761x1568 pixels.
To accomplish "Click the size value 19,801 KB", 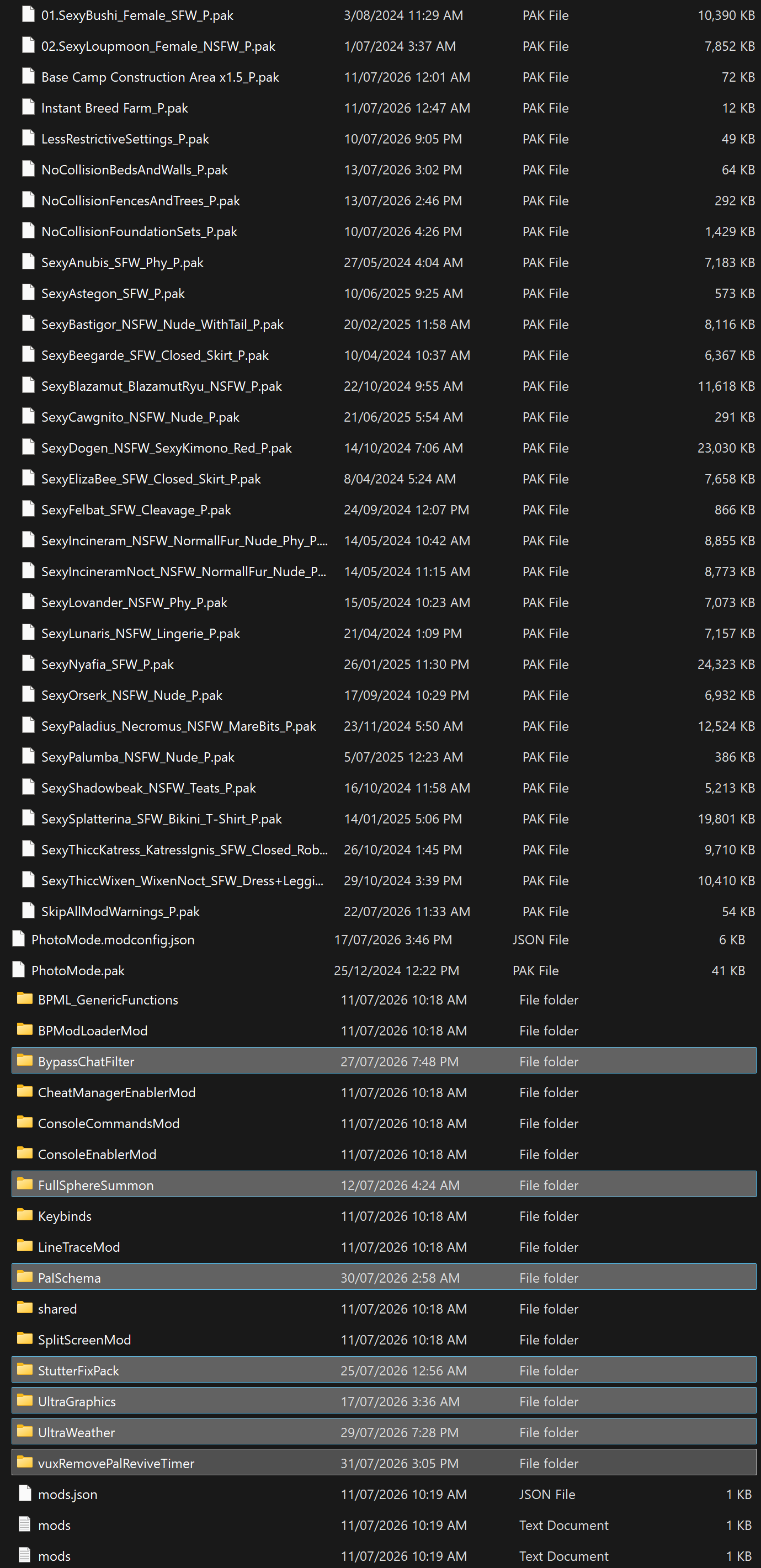I will point(726,818).
